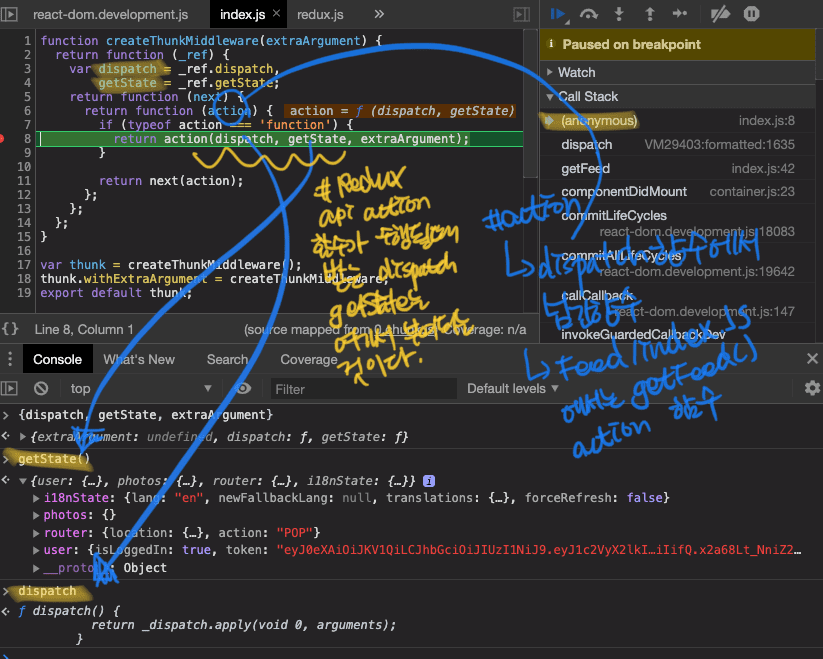
Task: Select the getFeed call stack frame
Action: point(585,168)
